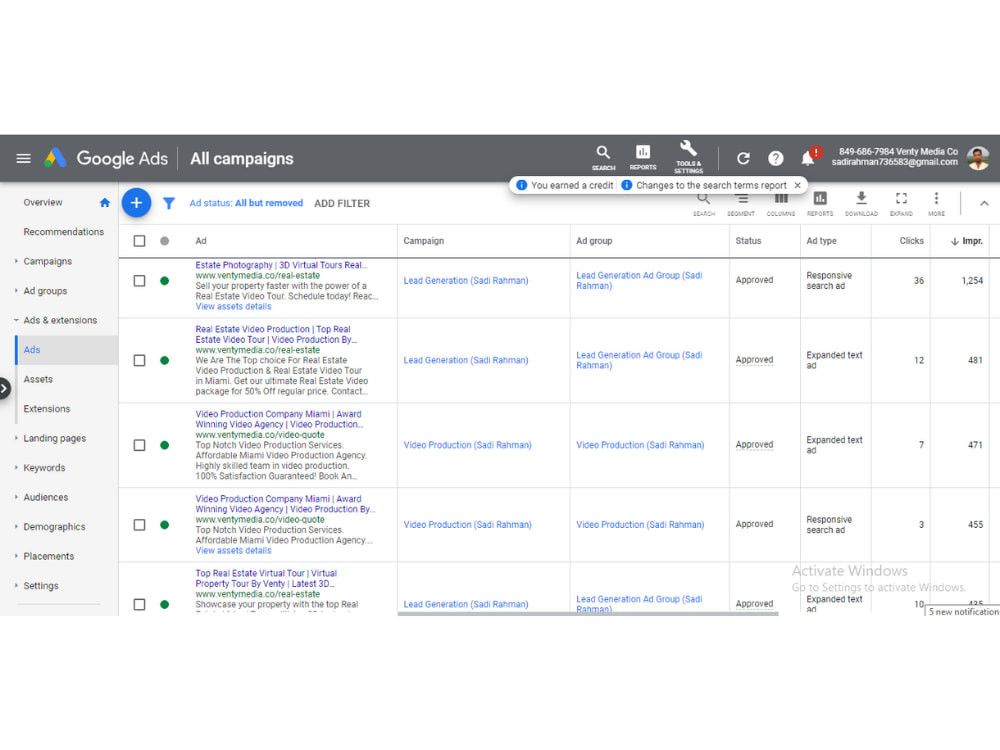Screen dimensions: 1000x750
Task: Toggle status dot for Estate Photography ad
Action: (x=165, y=281)
